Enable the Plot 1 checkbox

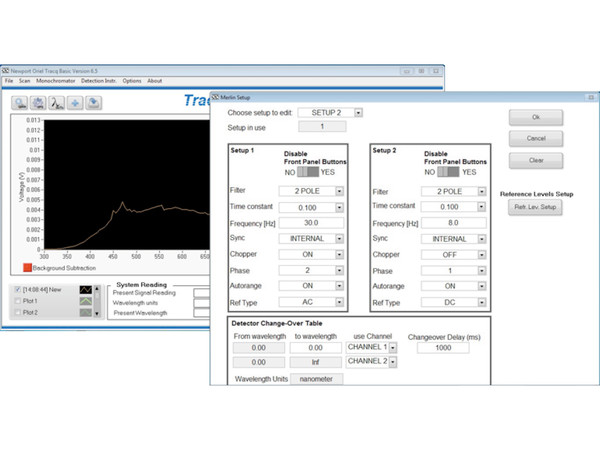click(15, 300)
